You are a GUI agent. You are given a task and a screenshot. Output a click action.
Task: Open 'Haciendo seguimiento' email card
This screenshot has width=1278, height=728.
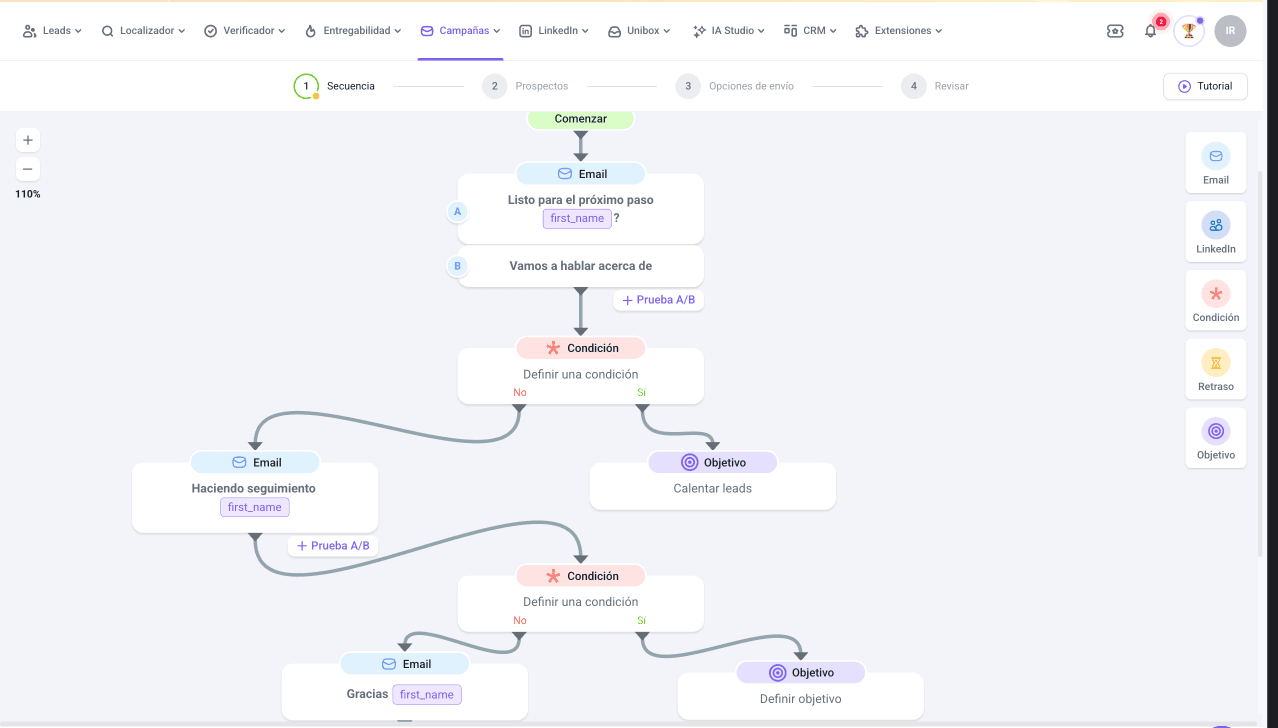coord(255,498)
